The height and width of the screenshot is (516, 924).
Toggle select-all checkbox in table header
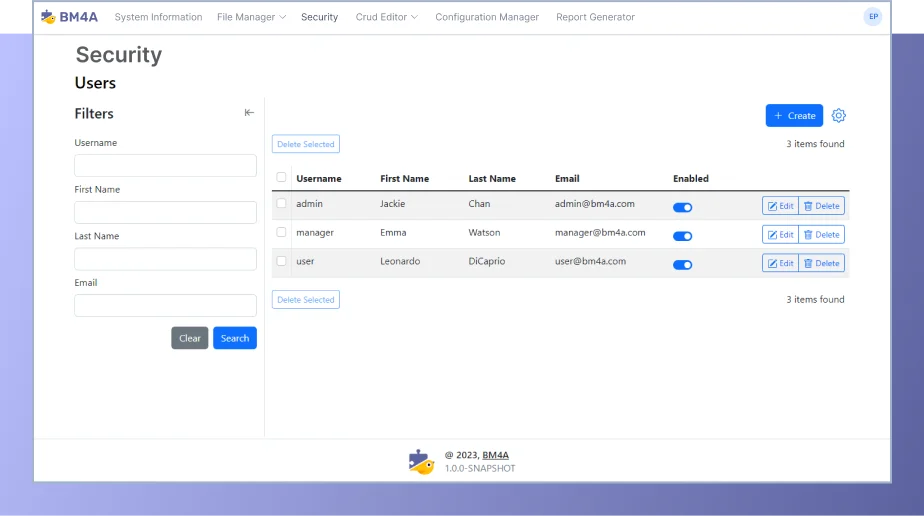pos(281,177)
